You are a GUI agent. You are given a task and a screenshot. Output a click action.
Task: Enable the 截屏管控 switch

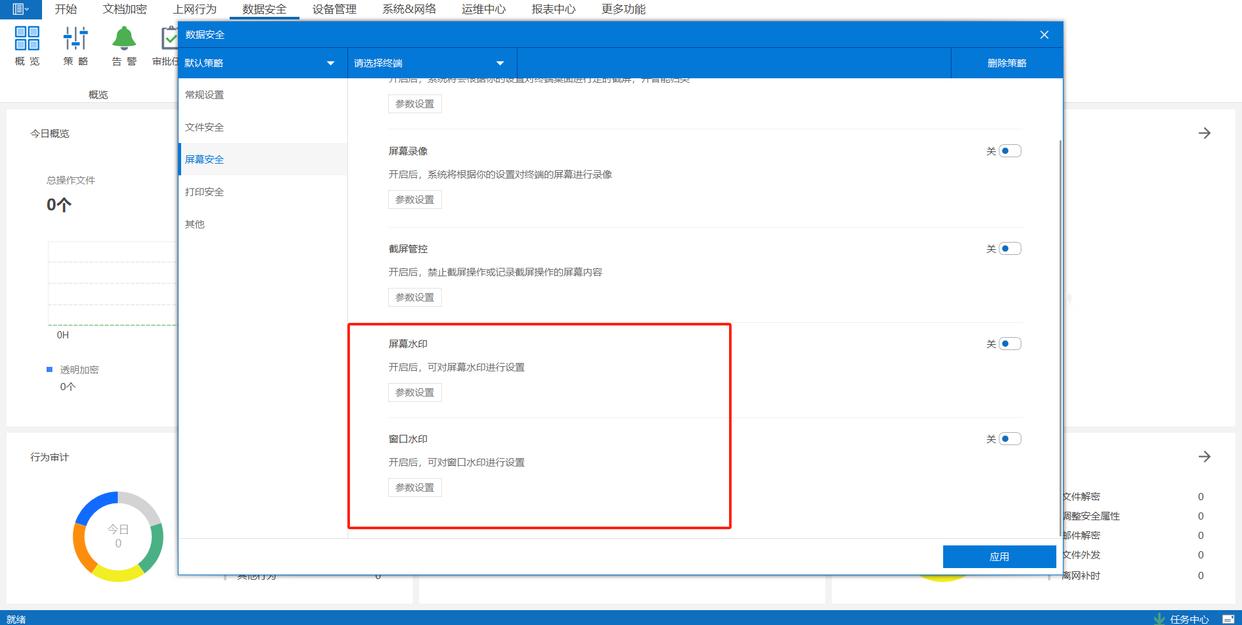[x=1010, y=249]
